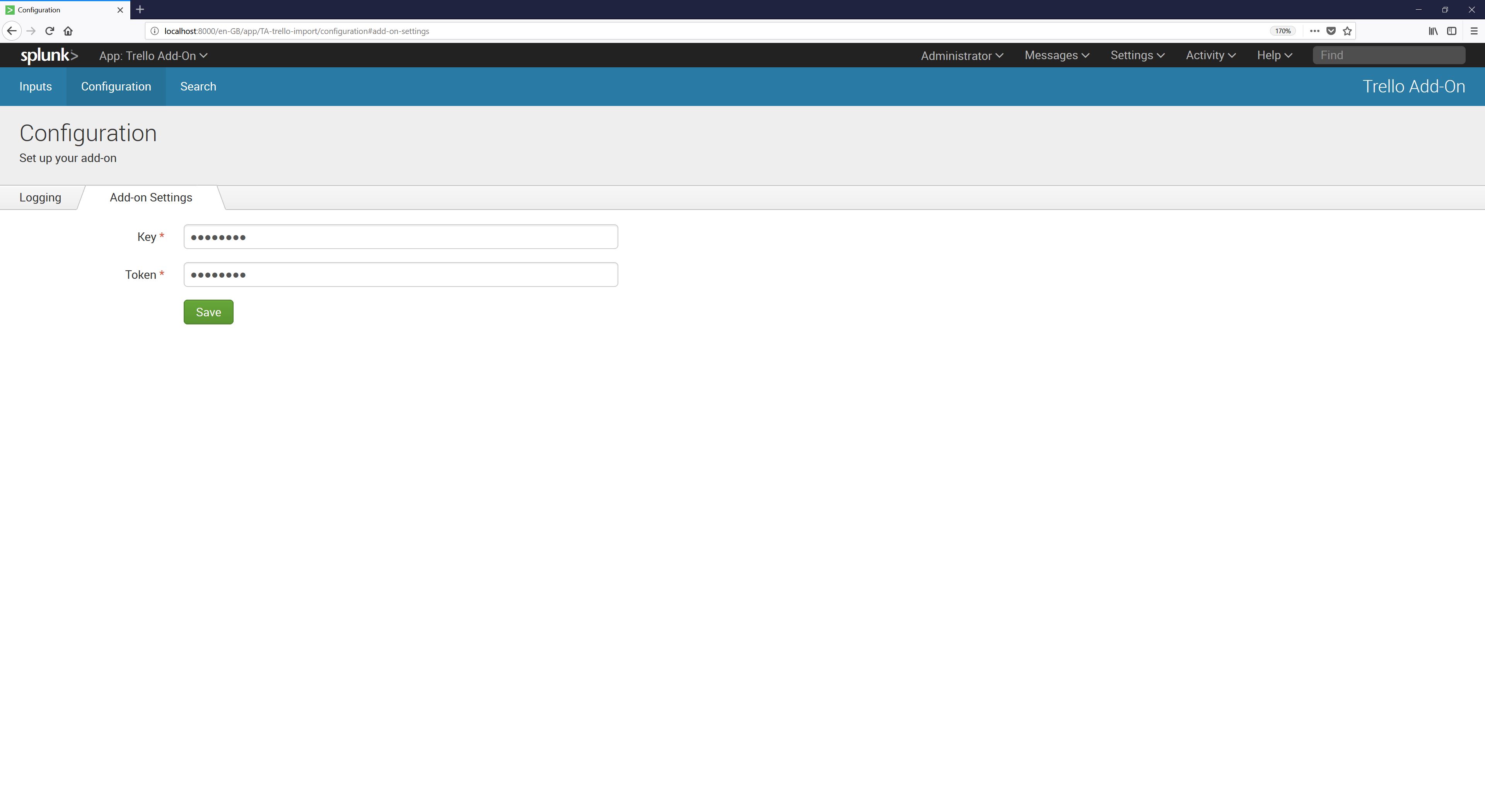Restore down the browser window
This screenshot has width=1485, height=812.
[x=1445, y=10]
